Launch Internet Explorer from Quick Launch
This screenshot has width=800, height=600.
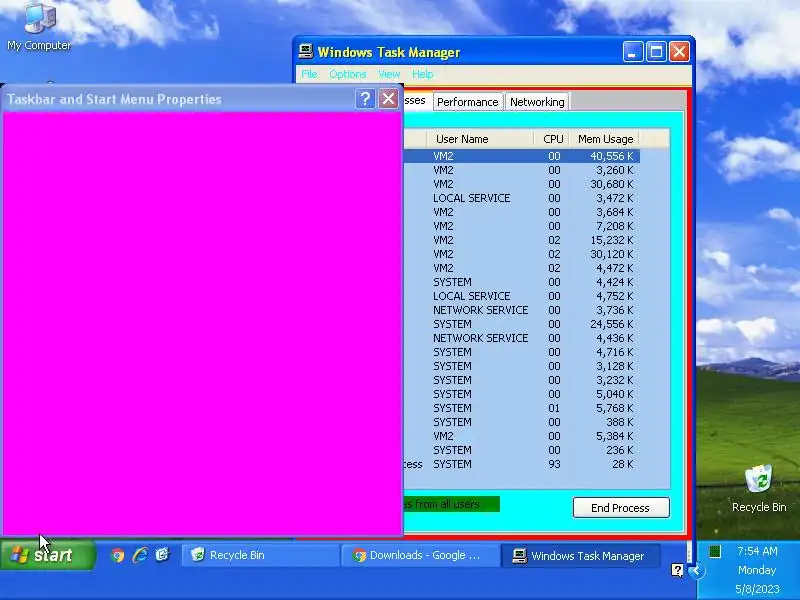(x=140, y=555)
